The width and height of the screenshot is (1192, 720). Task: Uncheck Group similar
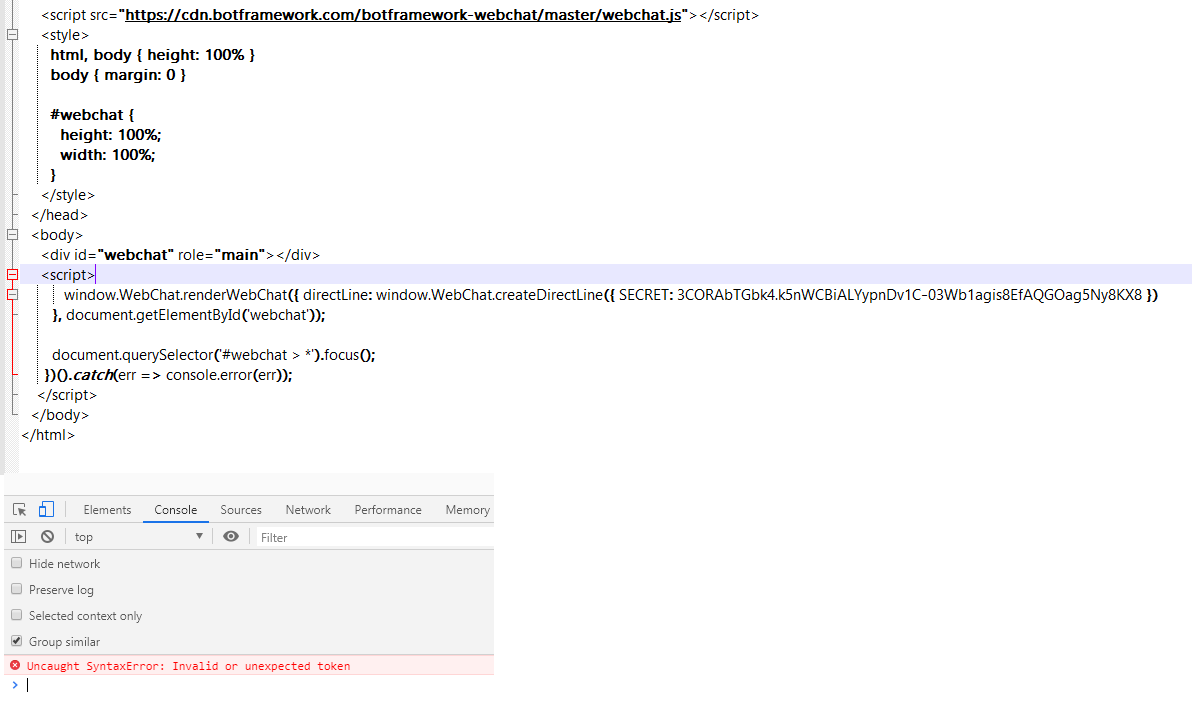(x=16, y=641)
